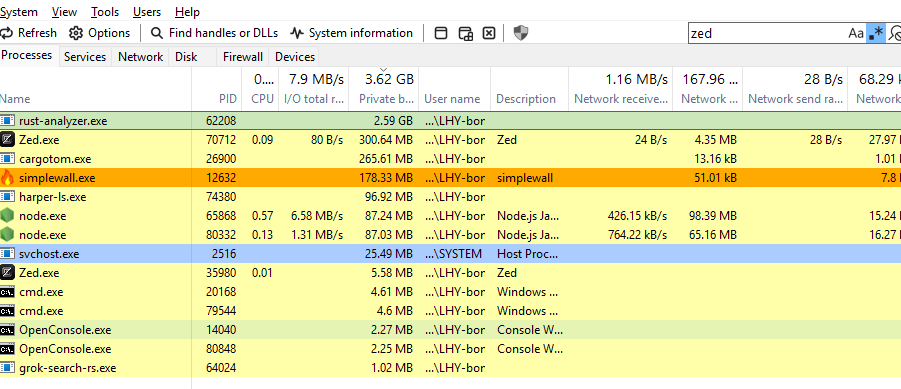Click the Zed.exe icon for PID 35980

pos(7,272)
